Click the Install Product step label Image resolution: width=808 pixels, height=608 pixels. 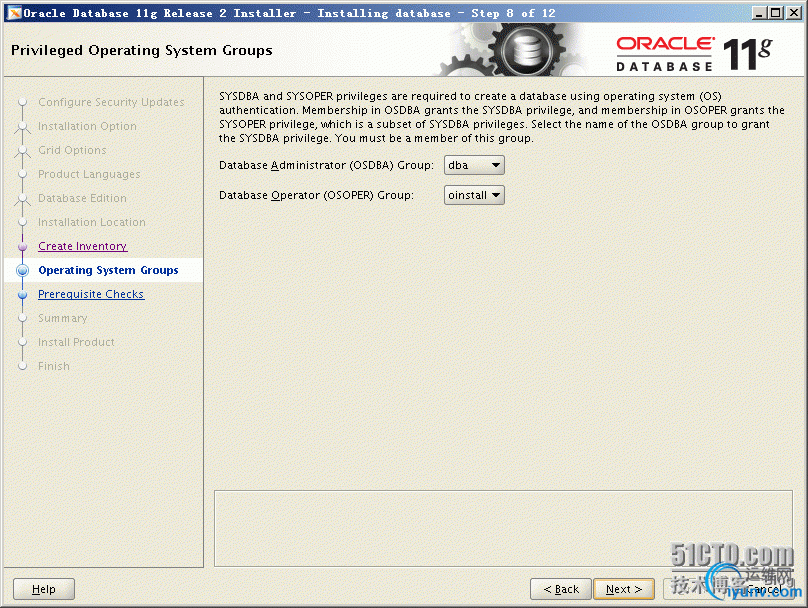pyautogui.click(x=76, y=342)
